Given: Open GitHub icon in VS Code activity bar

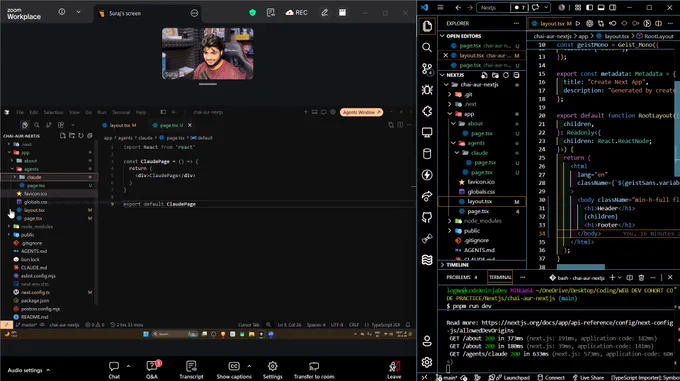Looking at the screenshot, I should tap(427, 217).
